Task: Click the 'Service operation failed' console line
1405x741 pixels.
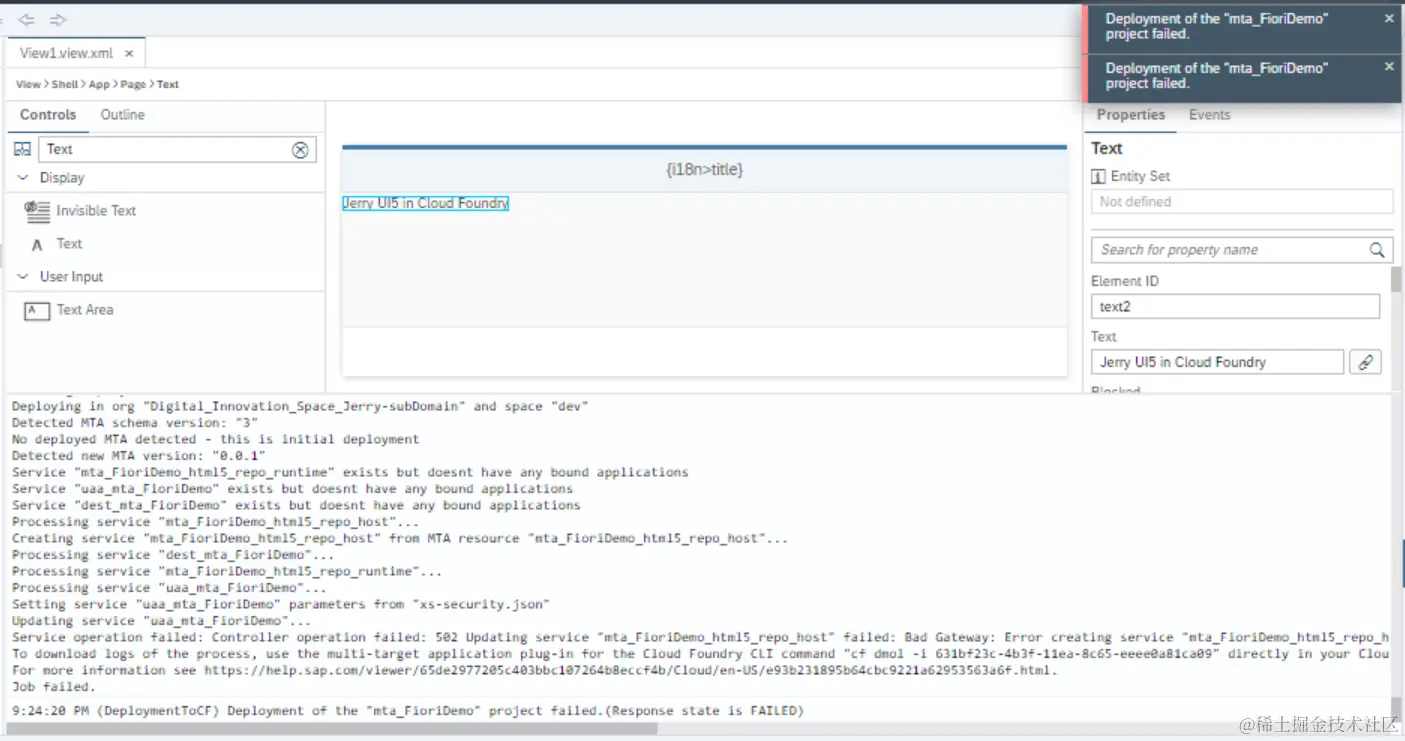Action: (x=700, y=637)
